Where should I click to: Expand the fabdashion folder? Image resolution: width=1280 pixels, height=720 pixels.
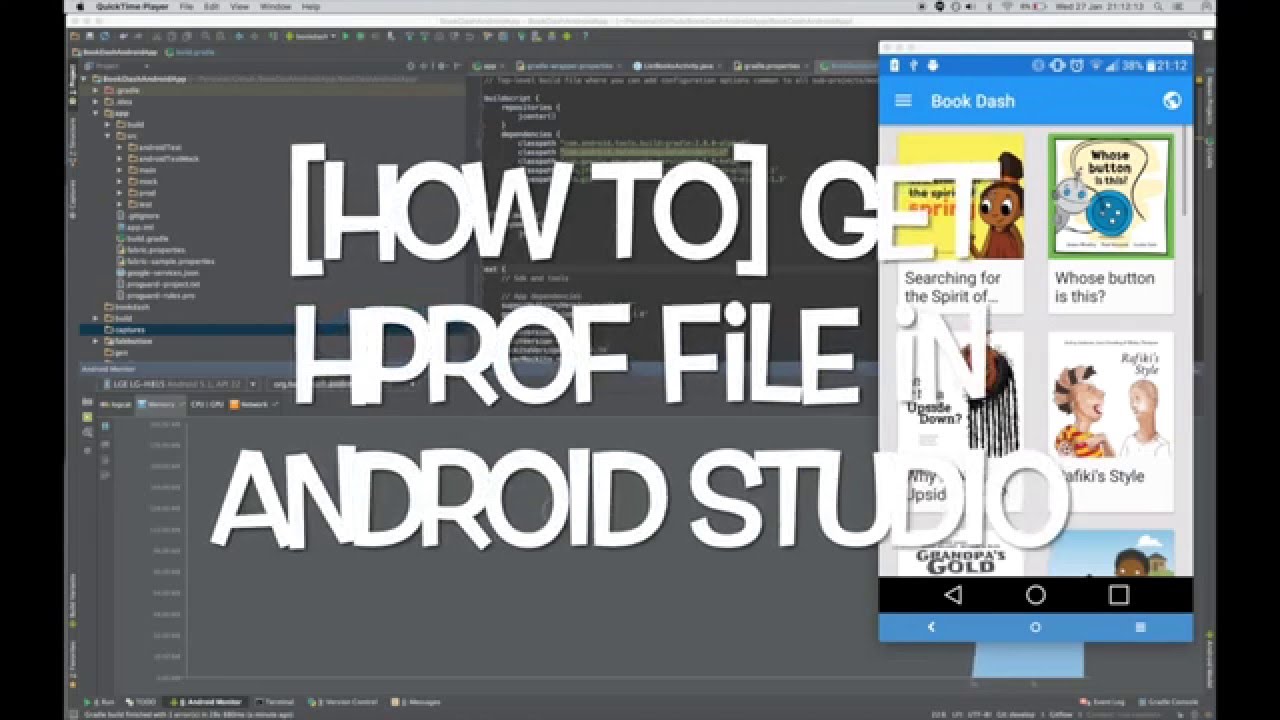tap(97, 341)
